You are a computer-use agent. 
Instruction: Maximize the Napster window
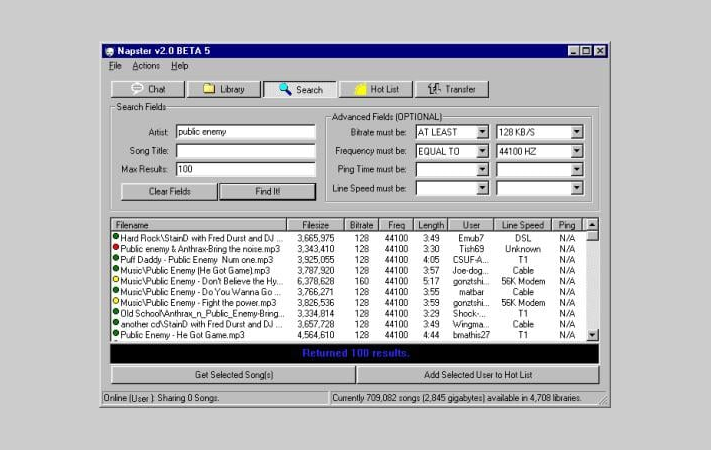586,51
